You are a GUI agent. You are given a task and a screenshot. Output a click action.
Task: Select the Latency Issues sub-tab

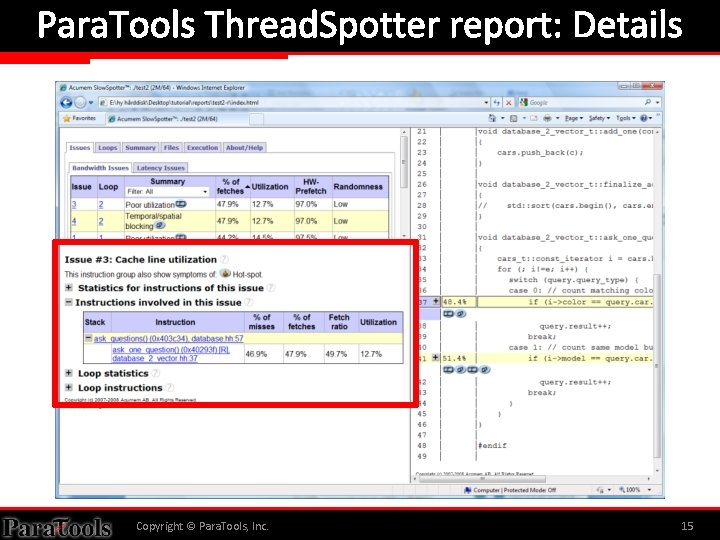(161, 168)
